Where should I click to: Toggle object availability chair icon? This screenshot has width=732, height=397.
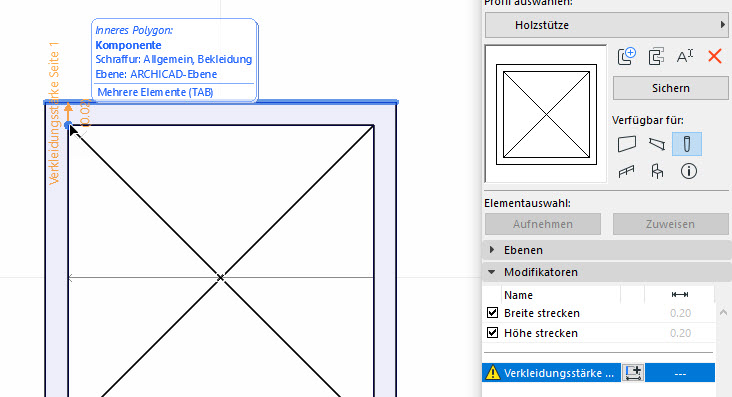click(x=657, y=171)
